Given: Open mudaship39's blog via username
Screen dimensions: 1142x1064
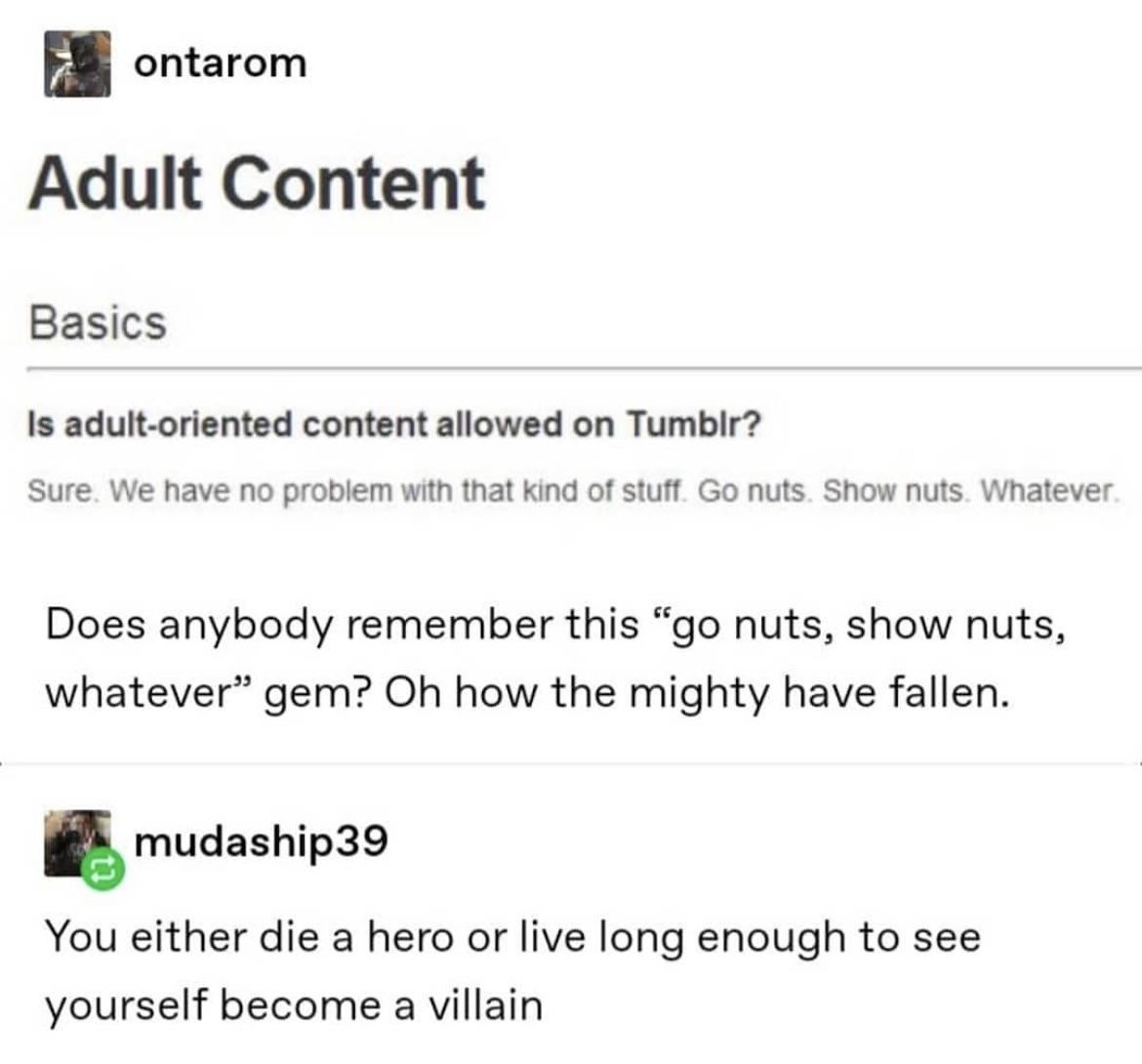Looking at the screenshot, I should (261, 840).
